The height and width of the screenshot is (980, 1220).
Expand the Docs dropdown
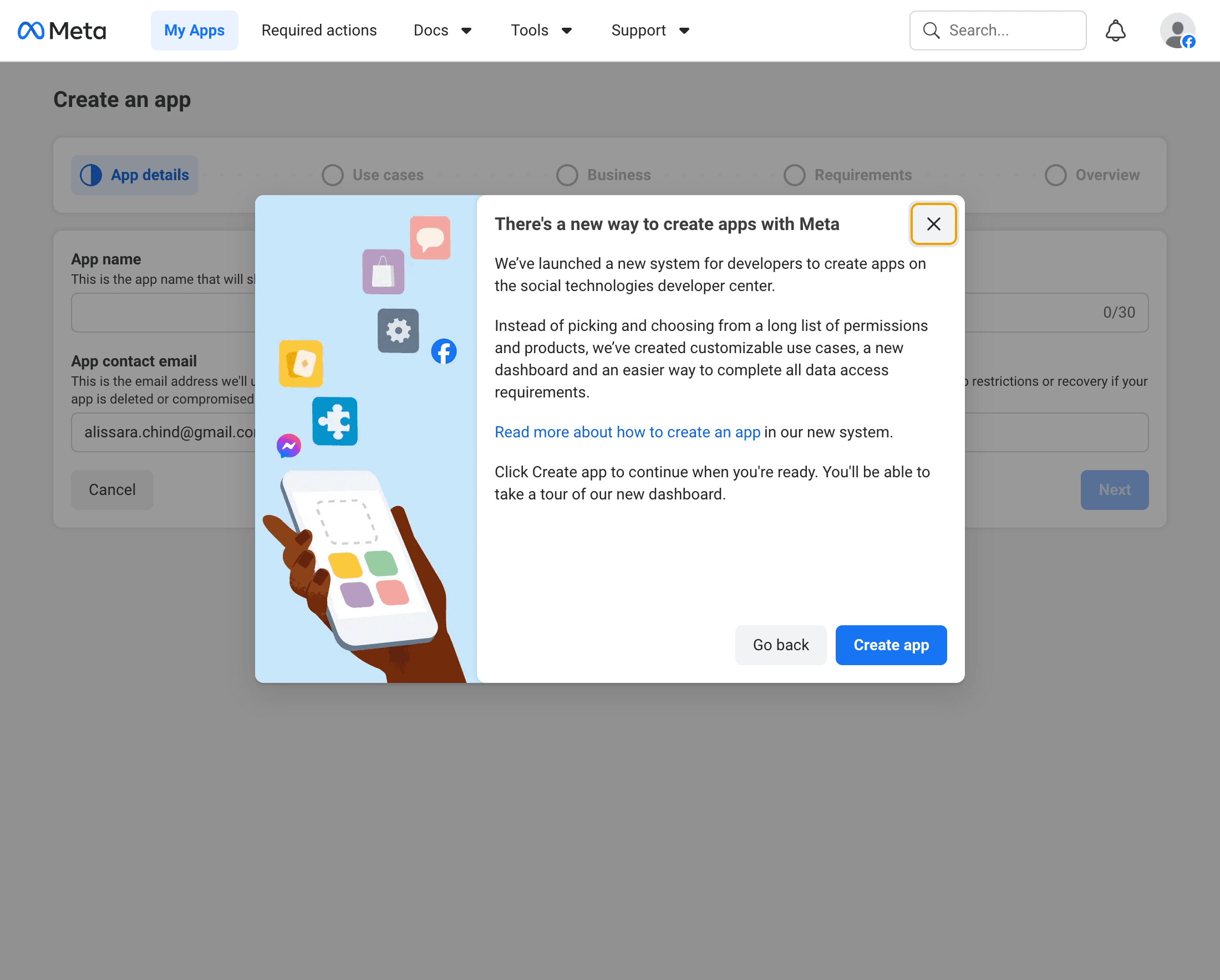coord(443,30)
